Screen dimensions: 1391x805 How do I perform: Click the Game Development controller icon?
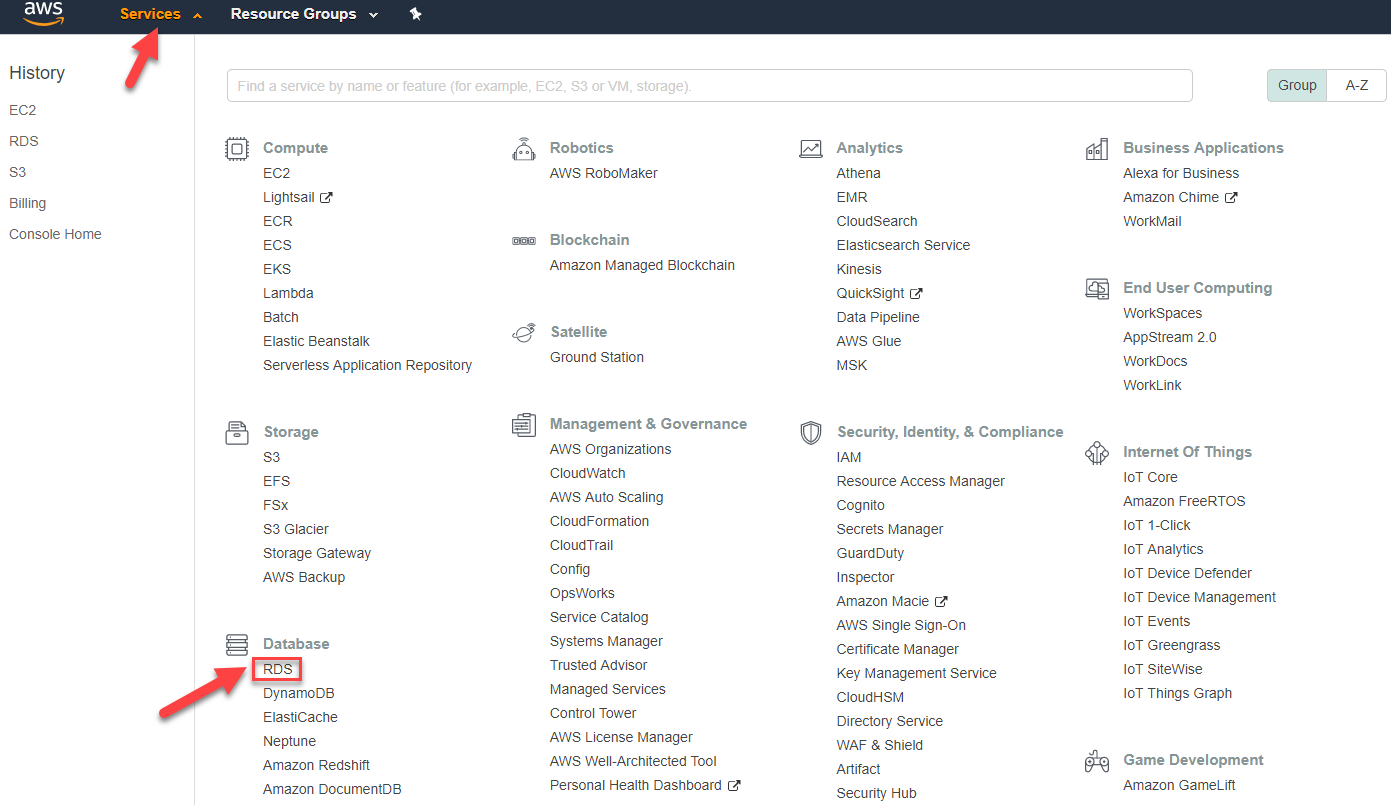click(x=1097, y=761)
